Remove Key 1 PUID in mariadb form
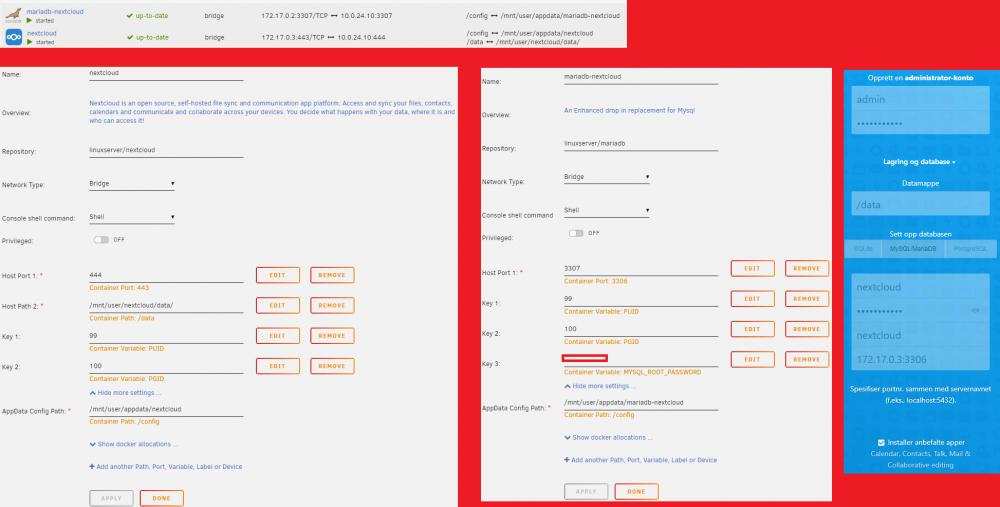 coord(807,298)
